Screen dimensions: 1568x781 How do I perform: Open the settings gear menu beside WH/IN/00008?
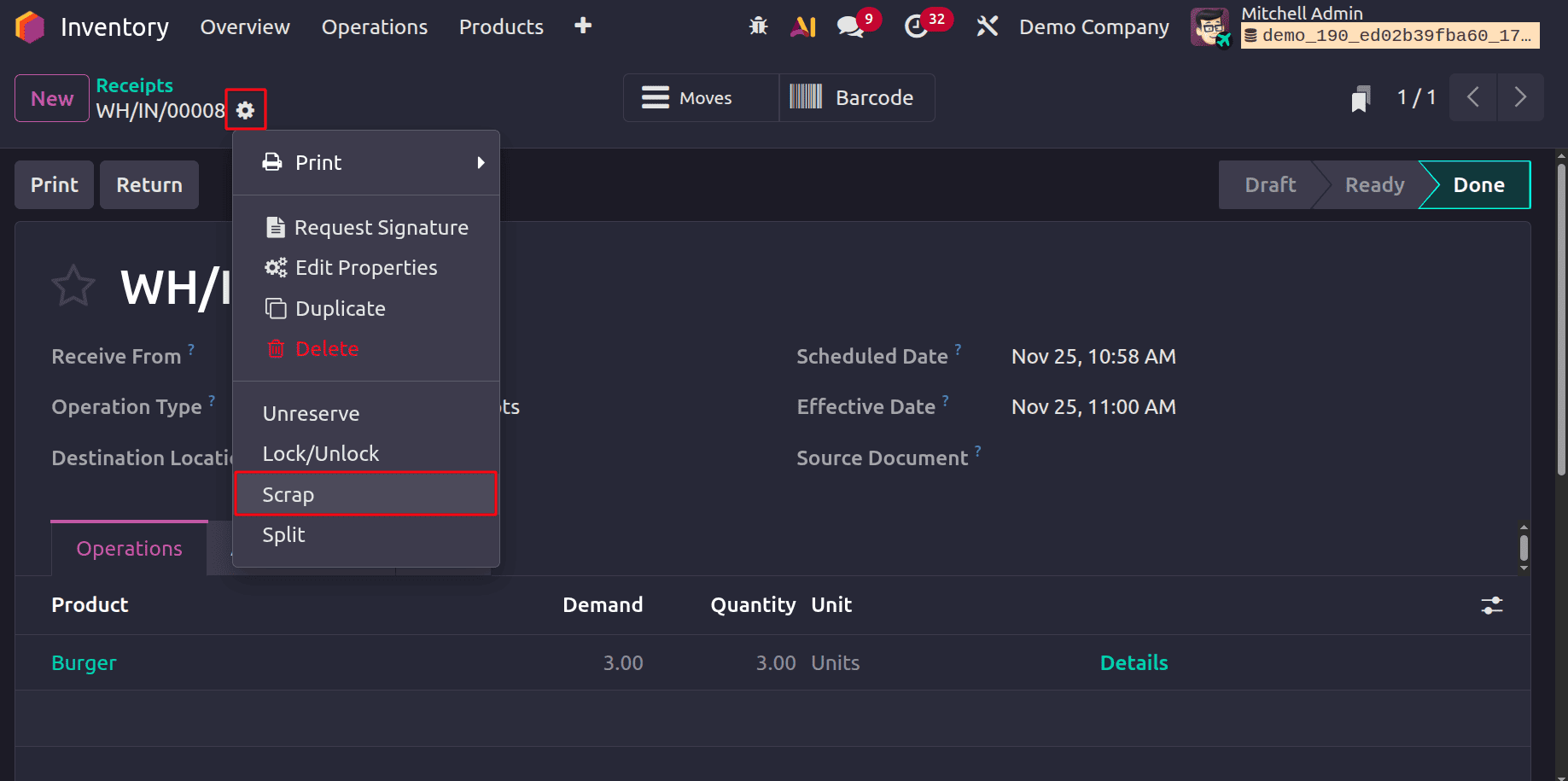click(246, 109)
